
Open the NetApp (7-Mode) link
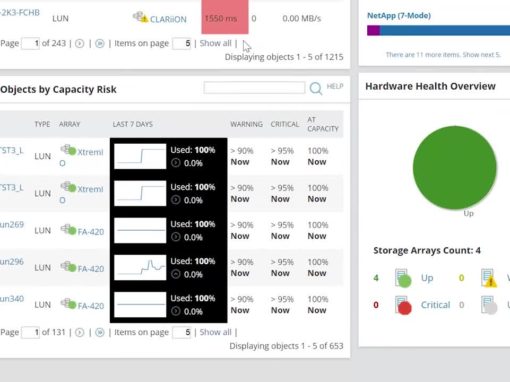pyautogui.click(x=399, y=15)
